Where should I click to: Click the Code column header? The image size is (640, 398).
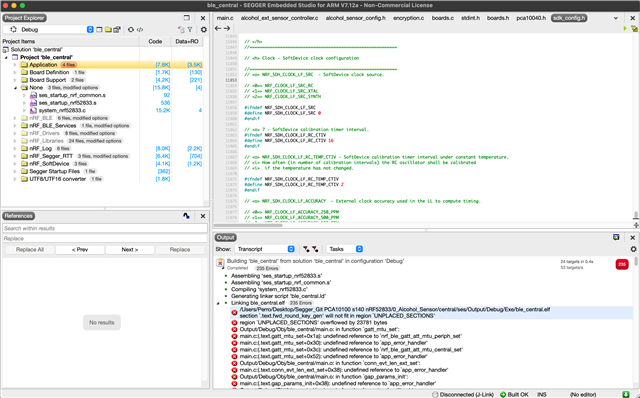click(x=155, y=41)
